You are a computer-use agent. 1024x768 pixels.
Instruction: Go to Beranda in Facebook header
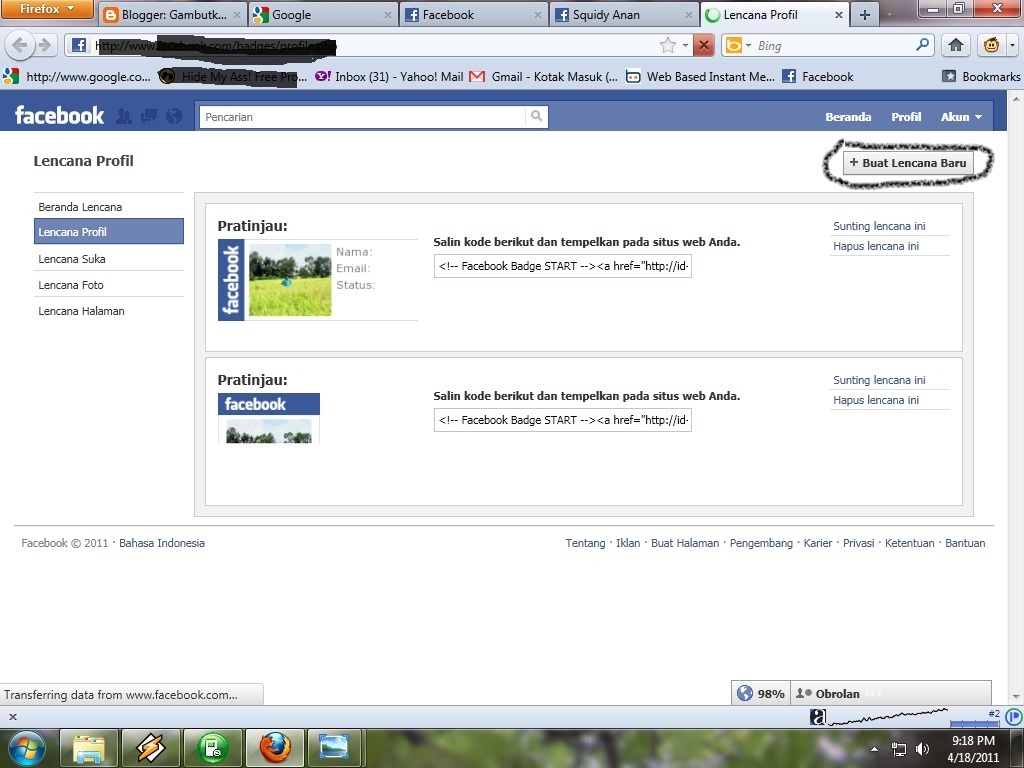848,117
